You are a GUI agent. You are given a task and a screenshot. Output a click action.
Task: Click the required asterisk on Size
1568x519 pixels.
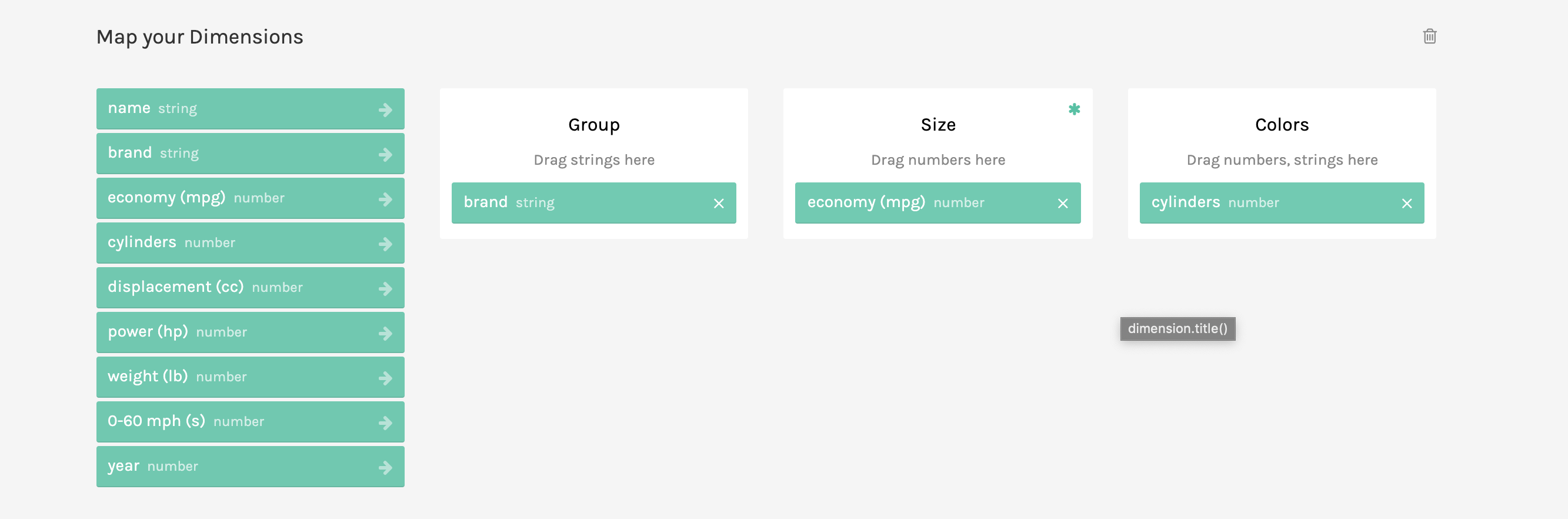(x=1074, y=109)
